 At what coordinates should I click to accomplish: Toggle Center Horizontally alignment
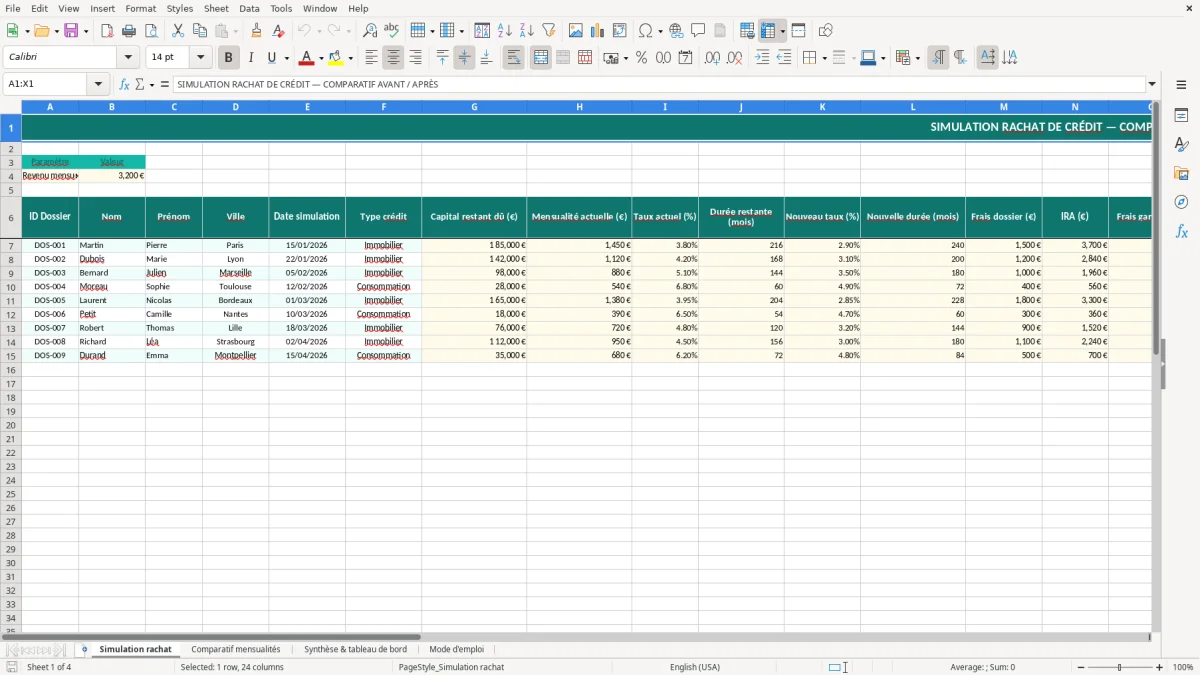pyautogui.click(x=393, y=58)
